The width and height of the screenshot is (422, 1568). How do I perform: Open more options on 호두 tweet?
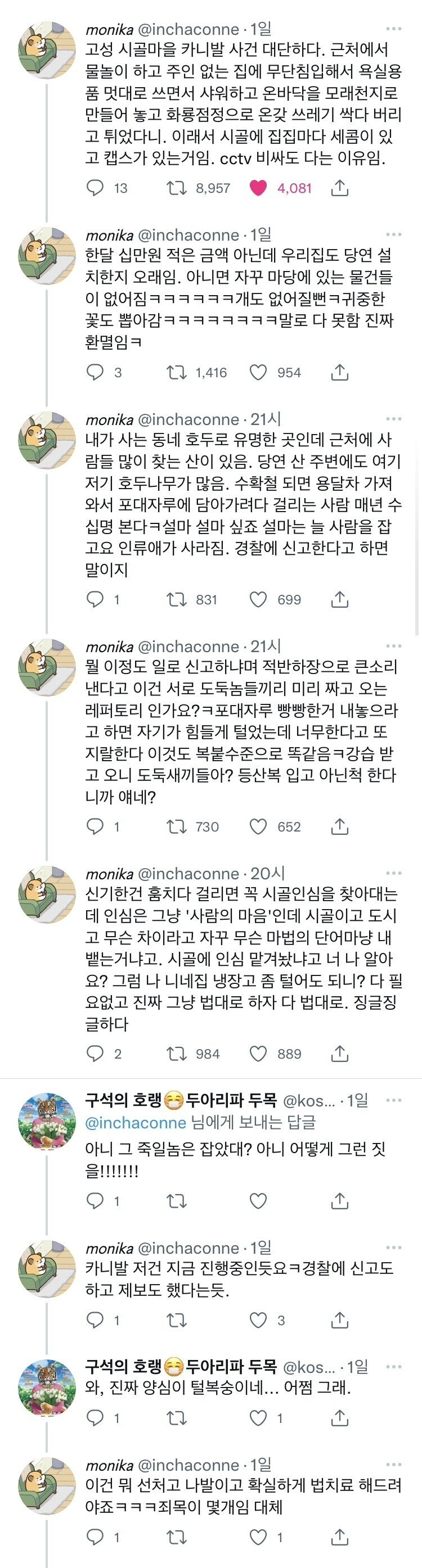[x=393, y=419]
